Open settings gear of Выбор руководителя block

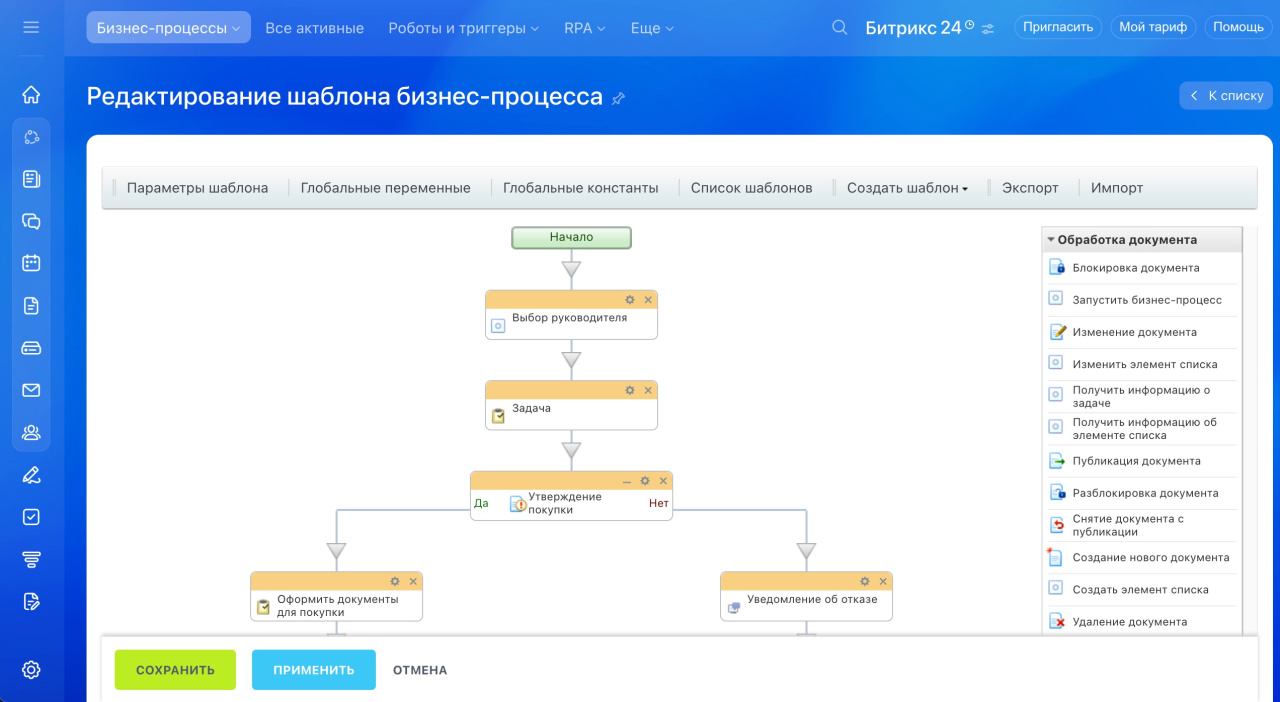click(630, 299)
